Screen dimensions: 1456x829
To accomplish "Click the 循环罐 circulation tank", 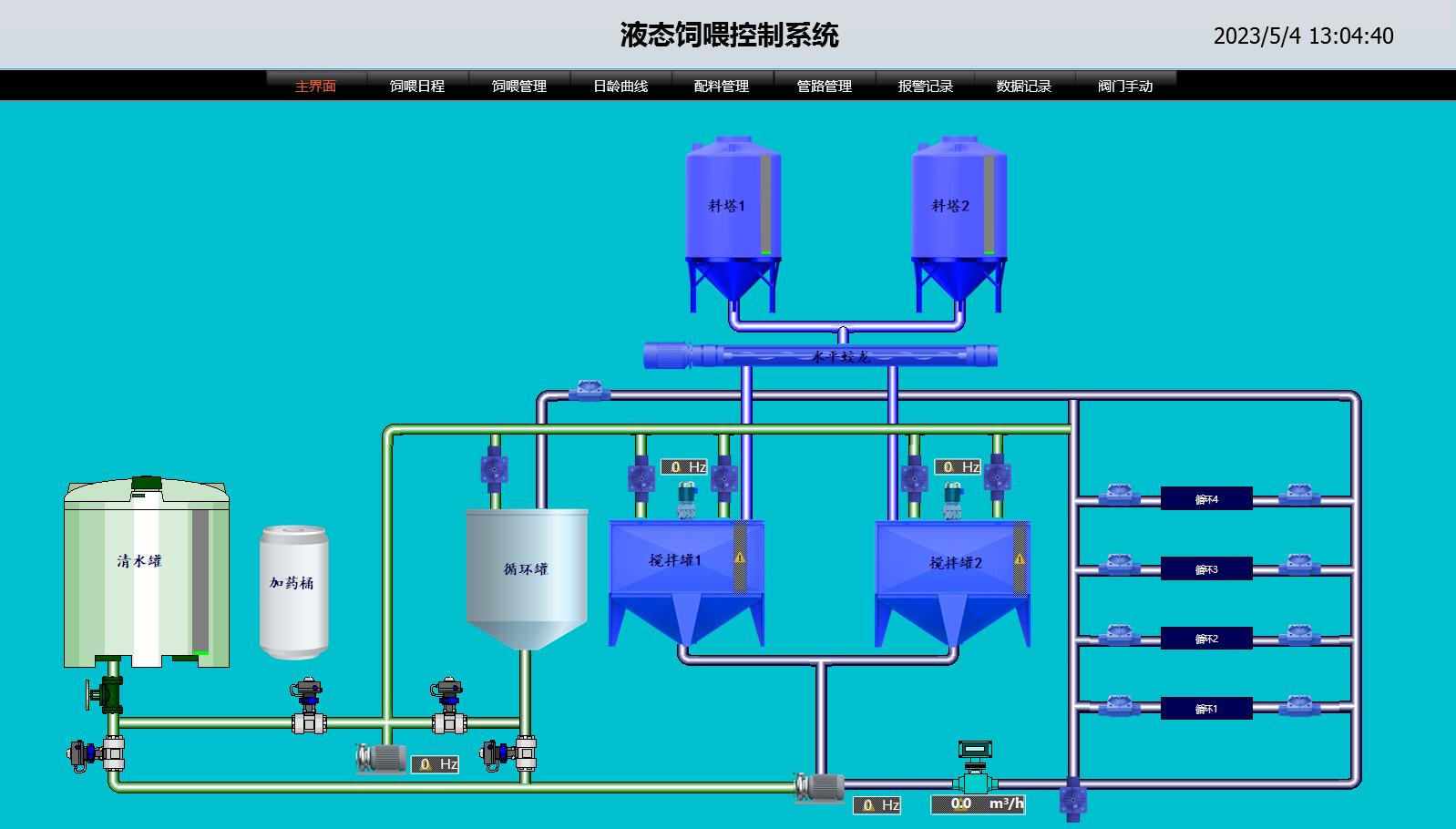I will pos(526,574).
